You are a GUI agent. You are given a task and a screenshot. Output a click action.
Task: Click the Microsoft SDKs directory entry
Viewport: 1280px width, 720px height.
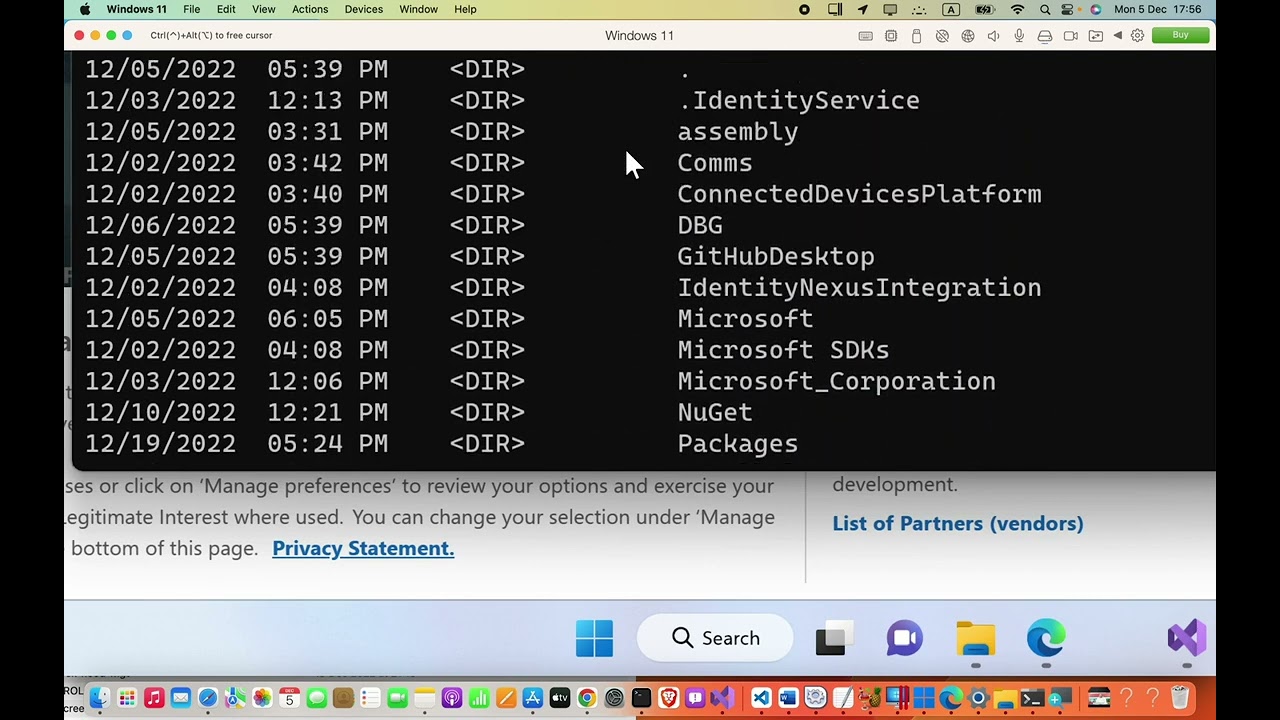783,350
